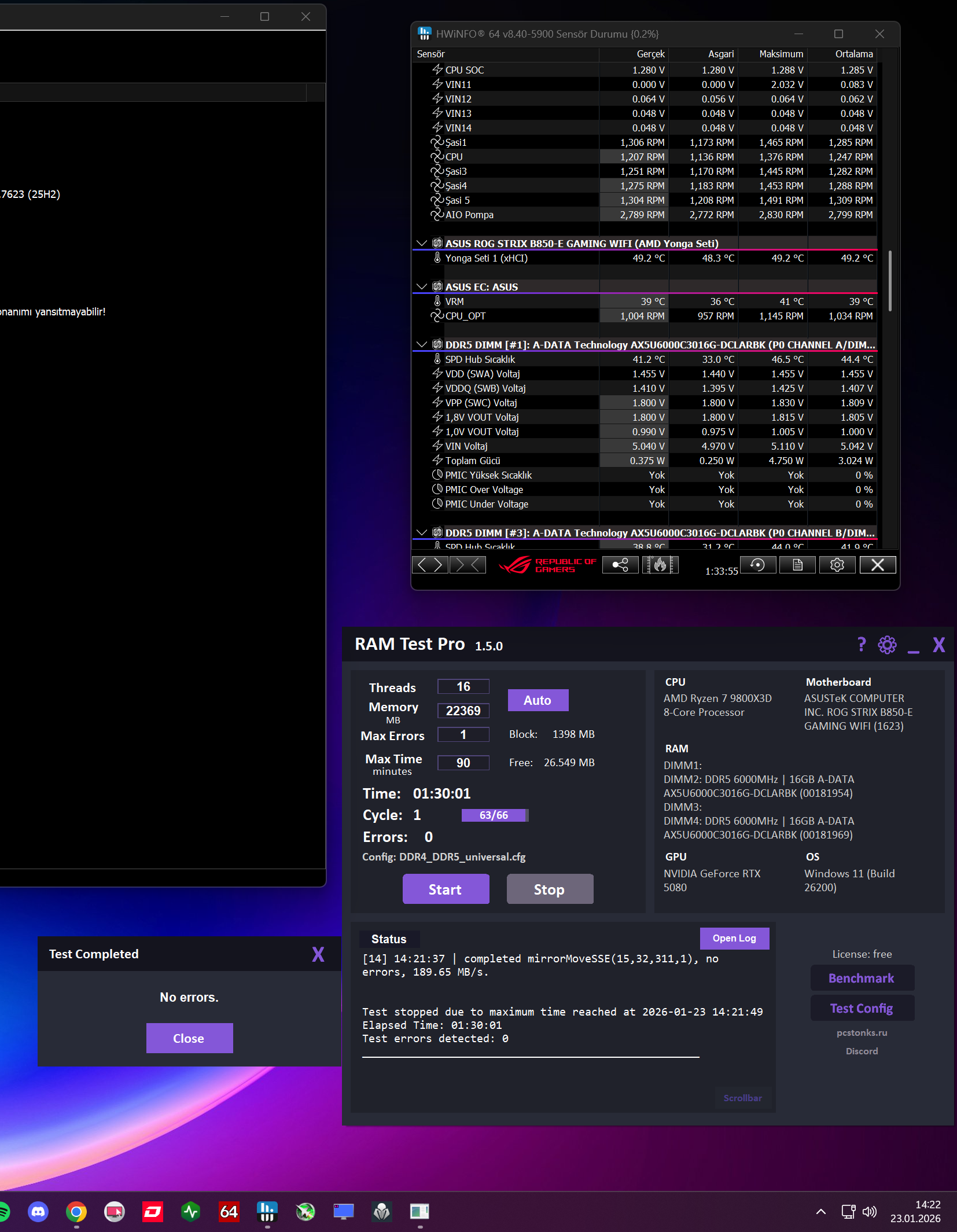The image size is (957, 1232).
Task: Collapse ASUS ROG STRIX B850-E sensor group
Action: [x=422, y=244]
